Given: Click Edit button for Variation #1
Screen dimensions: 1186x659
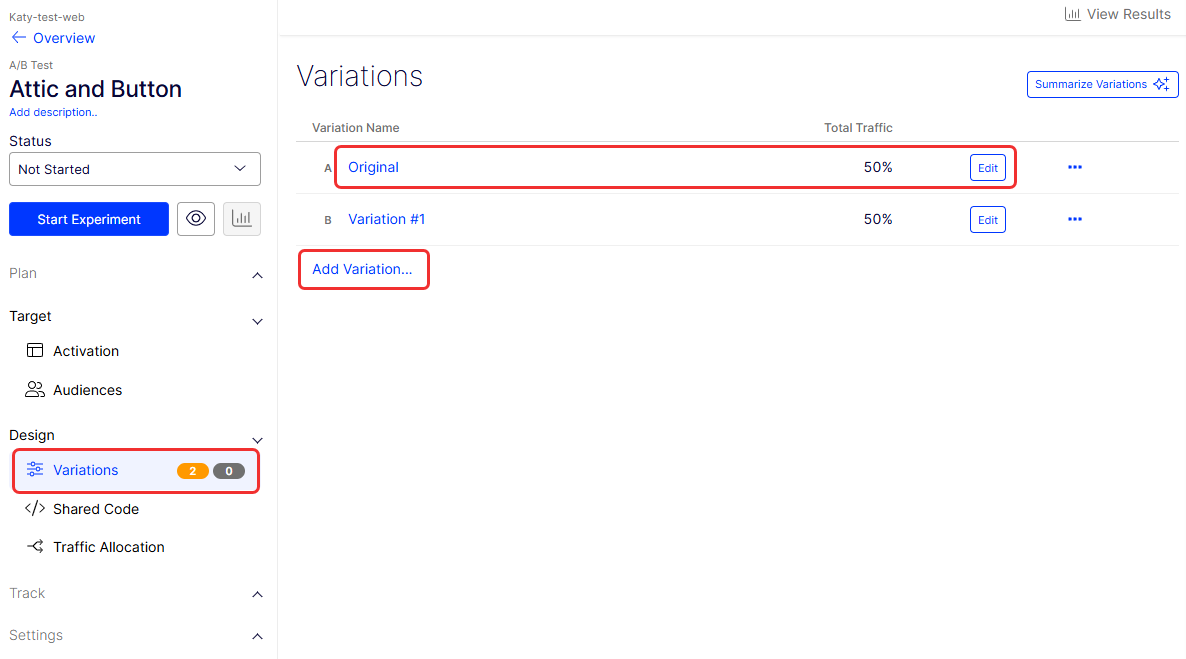Looking at the screenshot, I should point(987,220).
